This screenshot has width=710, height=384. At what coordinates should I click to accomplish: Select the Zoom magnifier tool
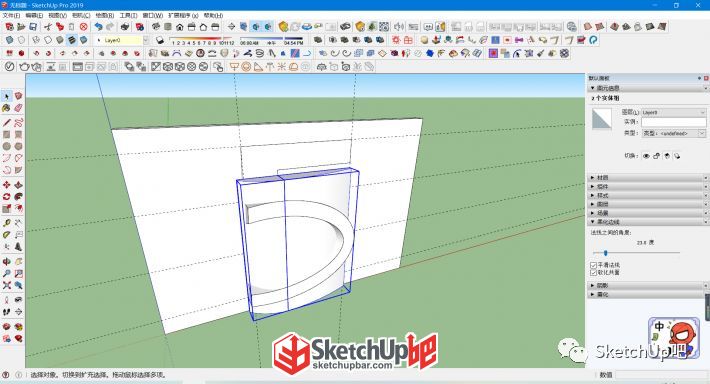click(6, 274)
